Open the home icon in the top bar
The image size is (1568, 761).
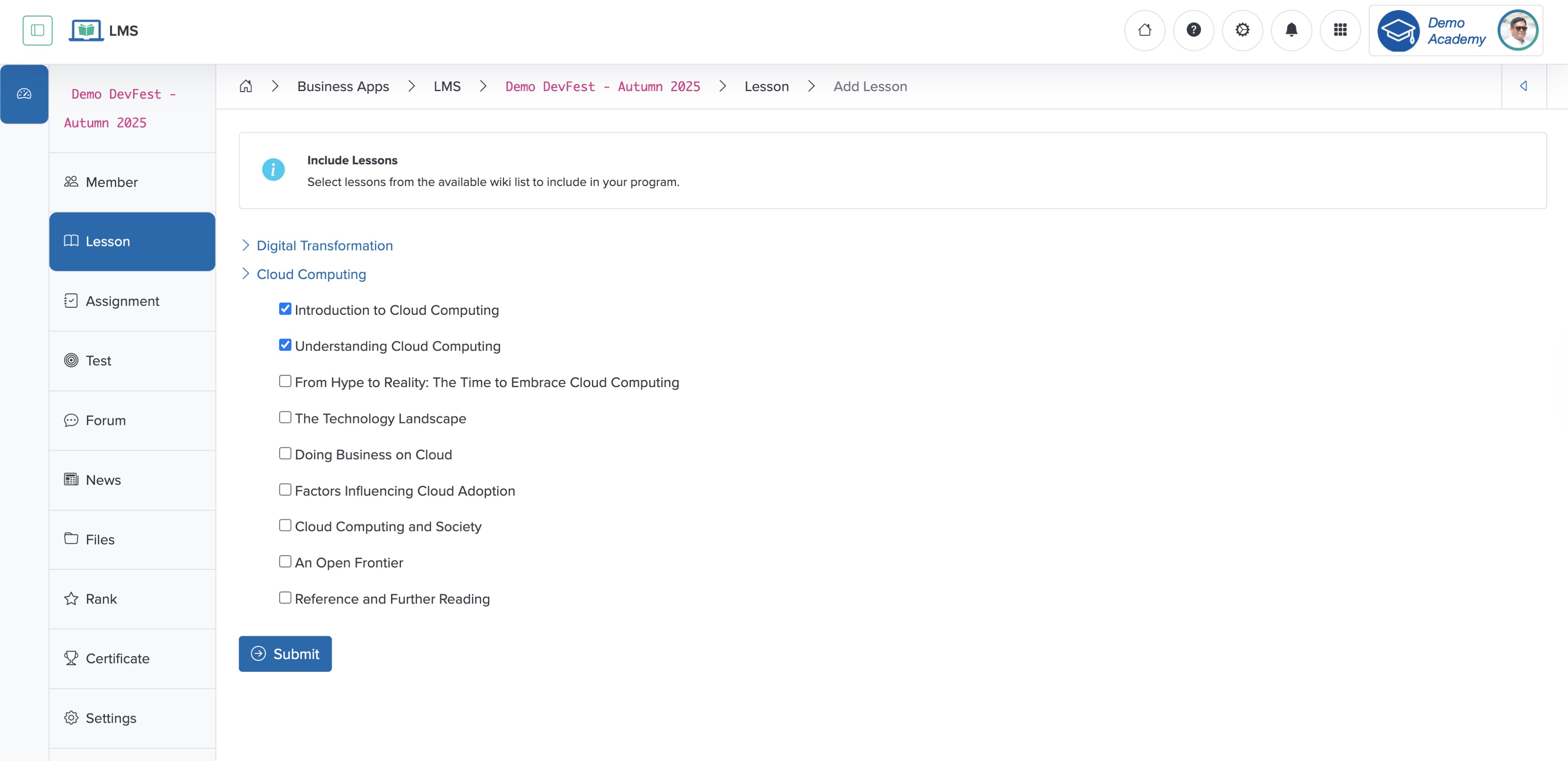pyautogui.click(x=1144, y=30)
